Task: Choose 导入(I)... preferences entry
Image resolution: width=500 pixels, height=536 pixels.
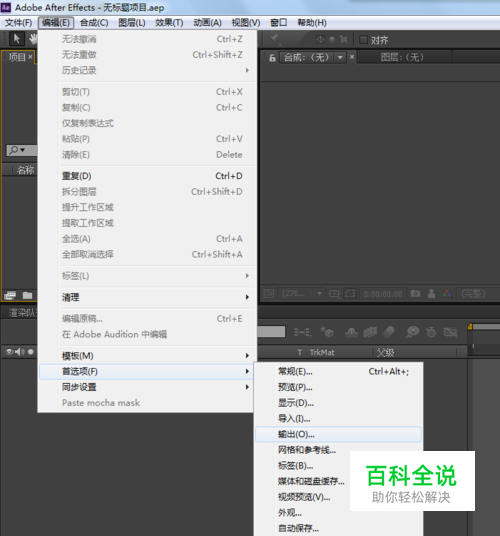Action: click(x=338, y=418)
